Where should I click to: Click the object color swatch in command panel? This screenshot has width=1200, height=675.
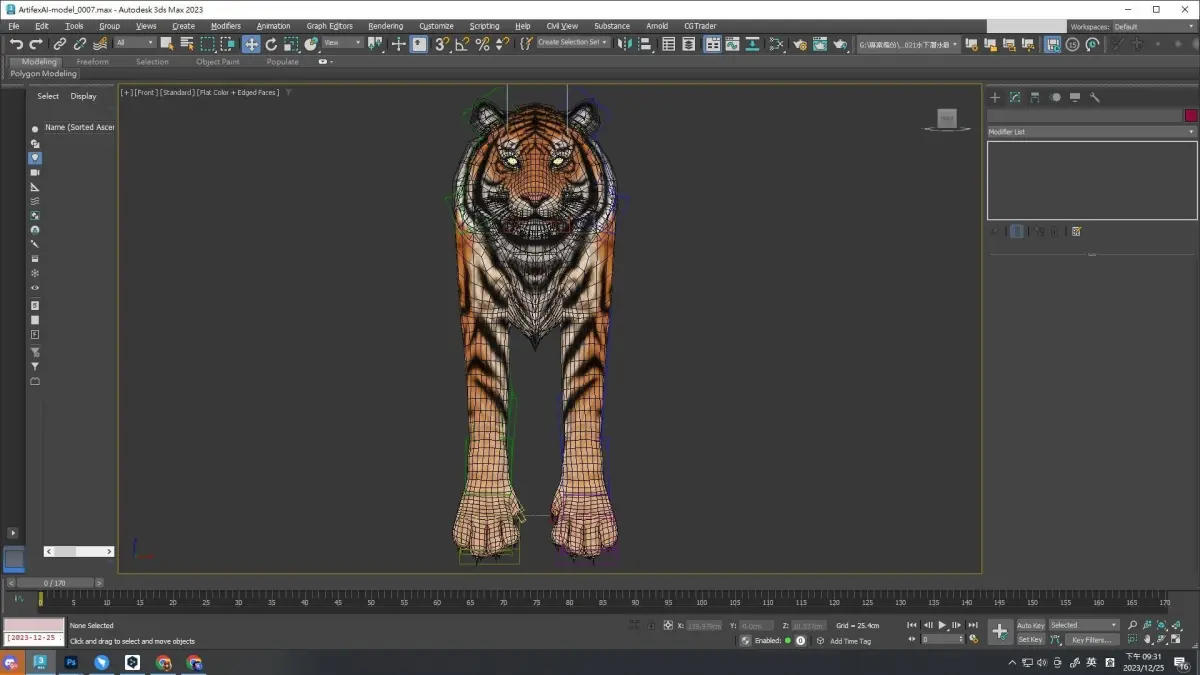click(x=1190, y=116)
